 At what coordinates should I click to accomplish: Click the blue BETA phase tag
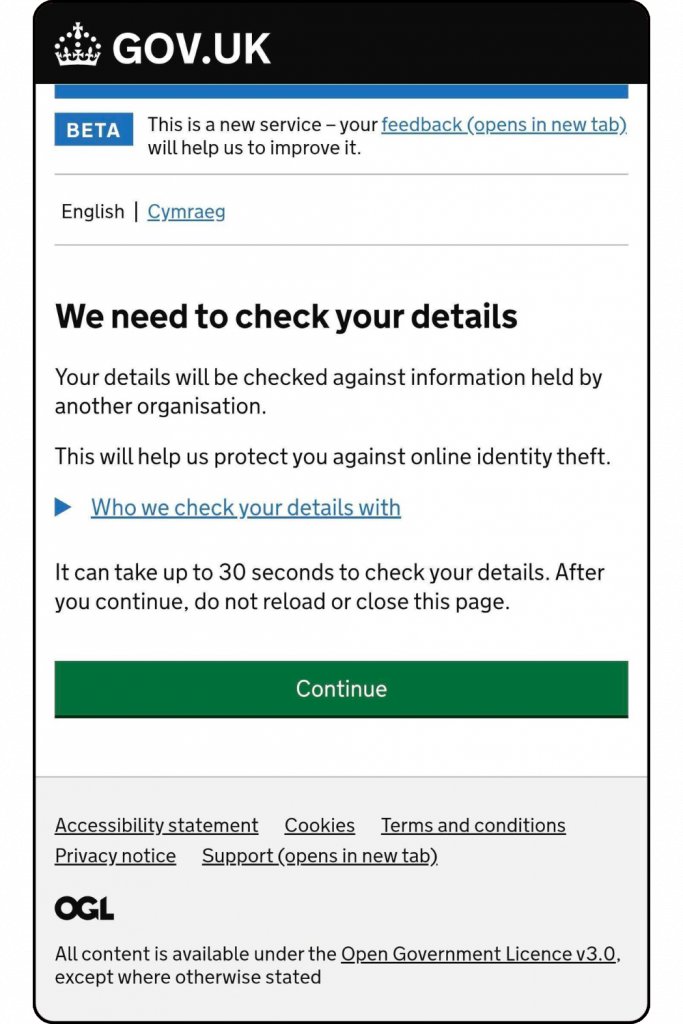[x=93, y=130]
